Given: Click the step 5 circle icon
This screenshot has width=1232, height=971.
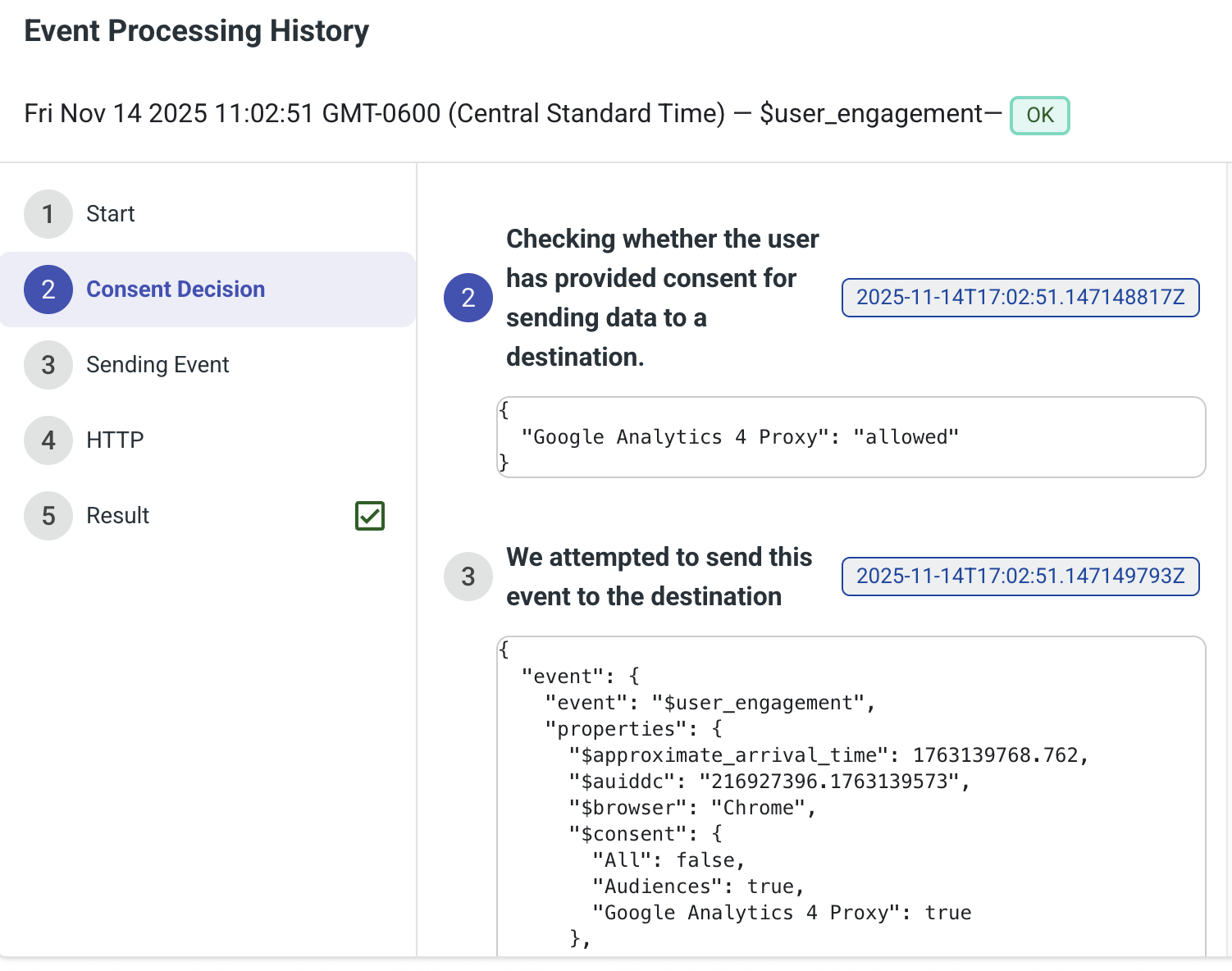Looking at the screenshot, I should [x=48, y=516].
